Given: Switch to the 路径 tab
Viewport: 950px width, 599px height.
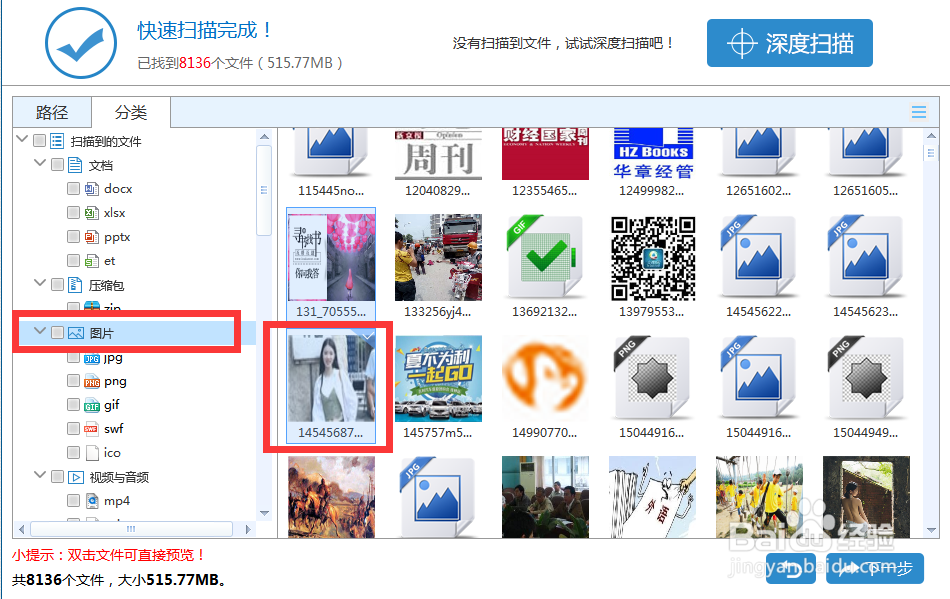Looking at the screenshot, I should pos(52,112).
